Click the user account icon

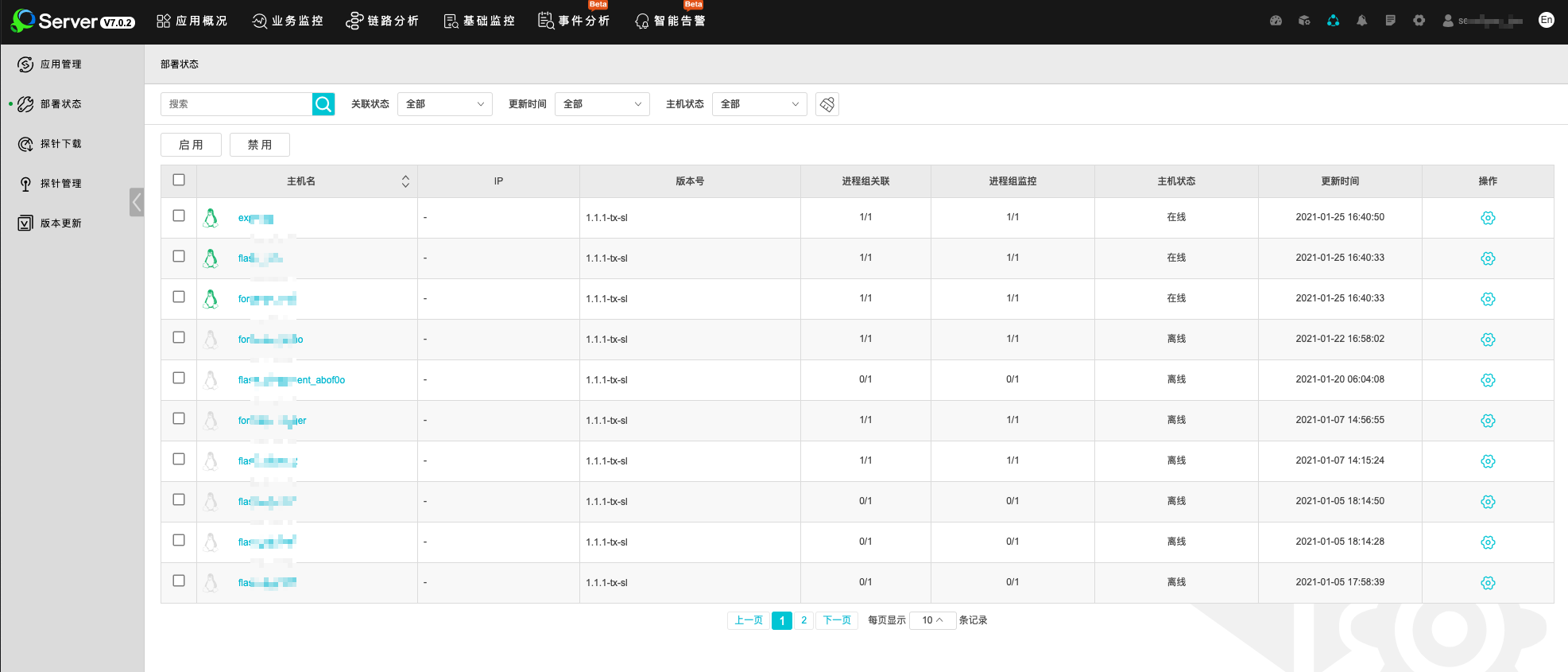coord(1448,21)
